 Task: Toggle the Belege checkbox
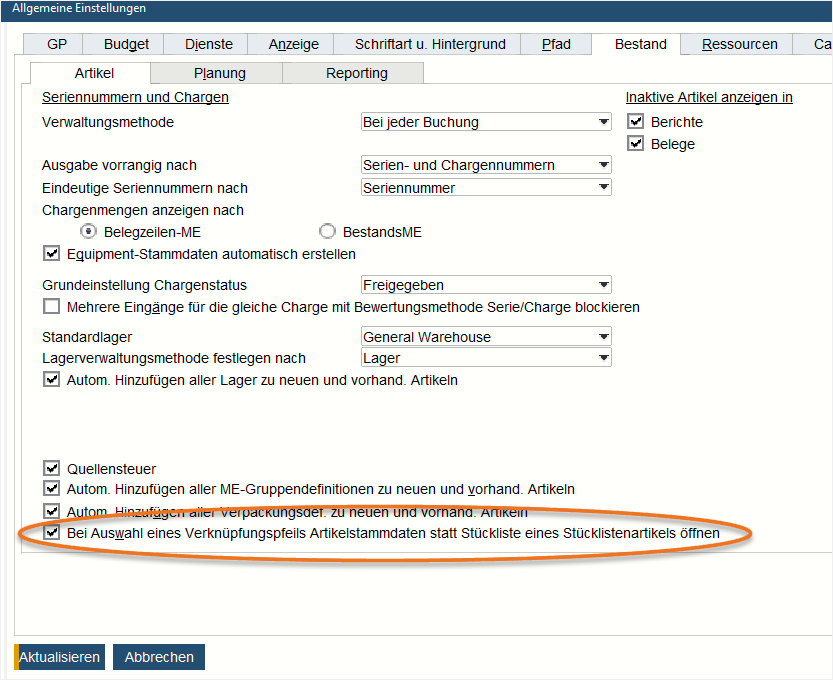636,143
